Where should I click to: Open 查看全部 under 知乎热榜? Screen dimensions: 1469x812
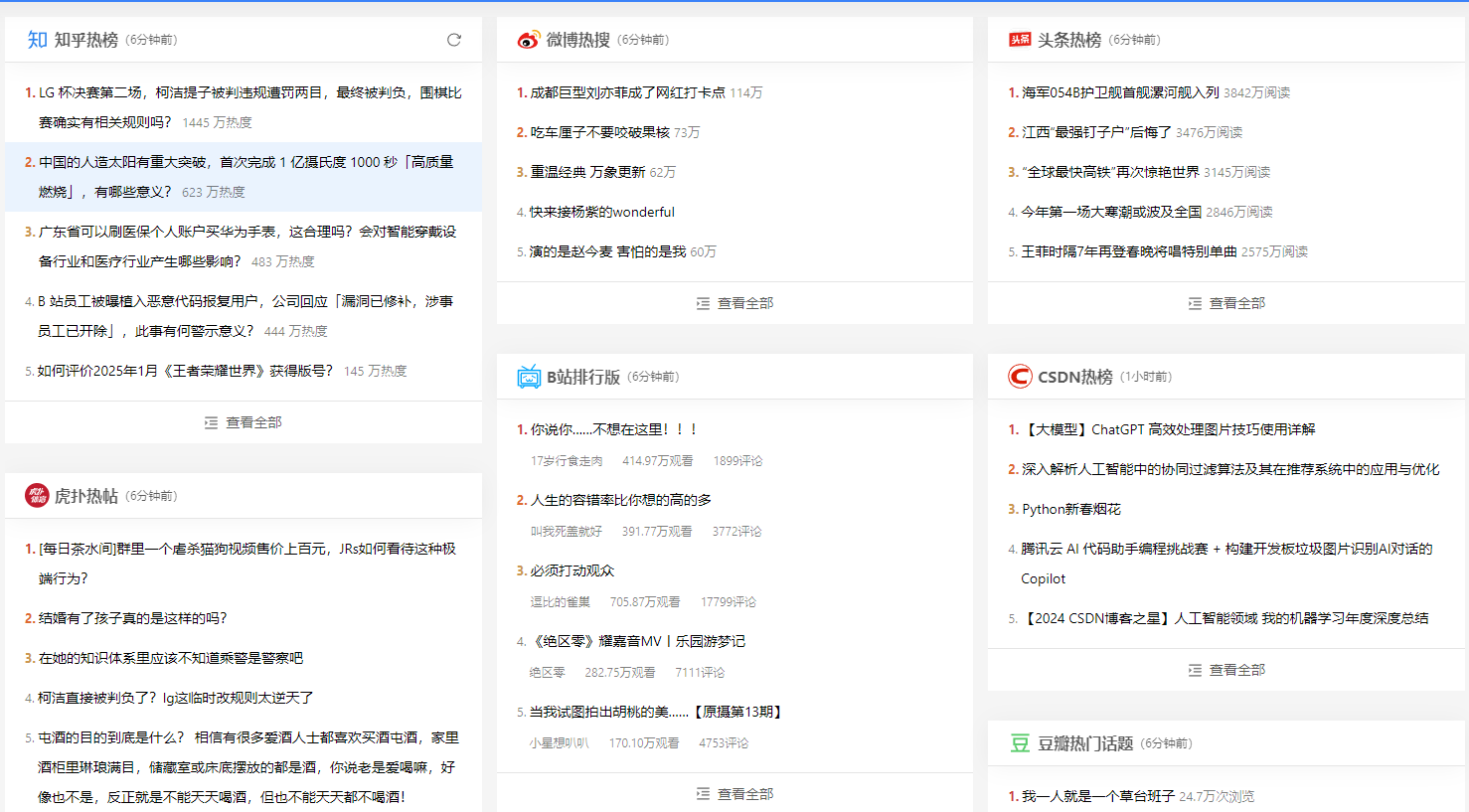(x=244, y=422)
